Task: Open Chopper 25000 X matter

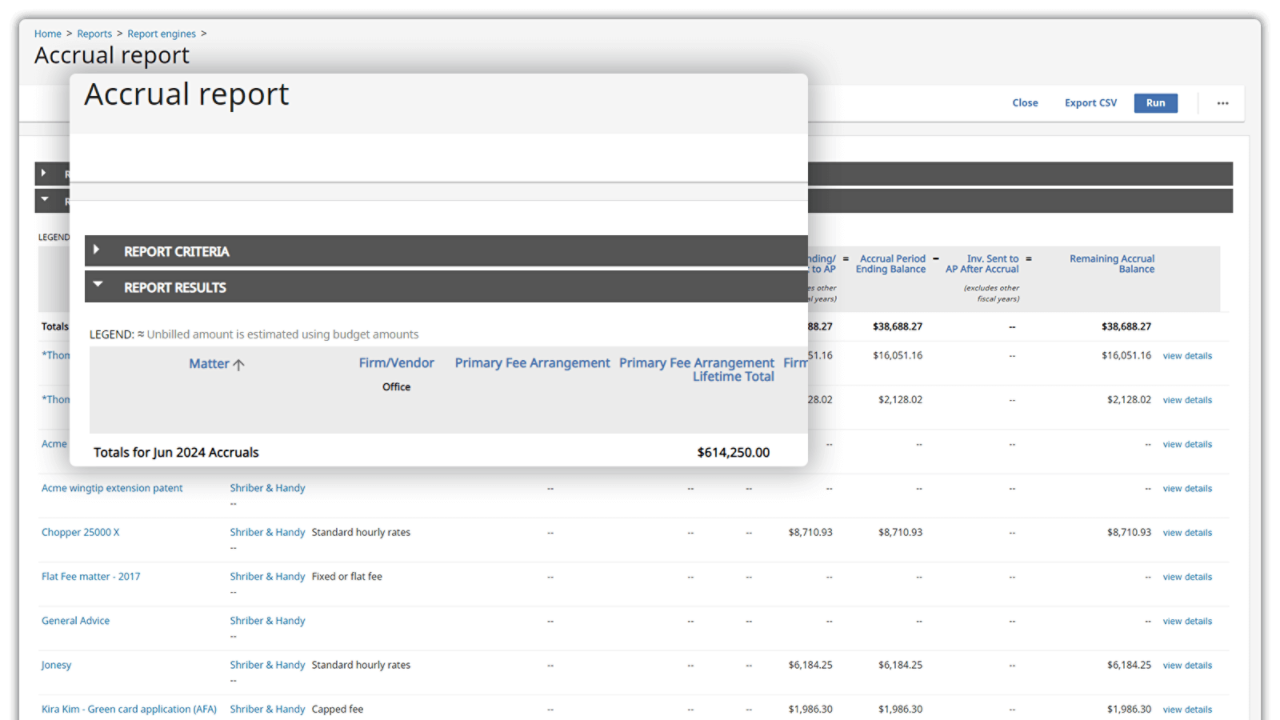Action: pos(80,532)
